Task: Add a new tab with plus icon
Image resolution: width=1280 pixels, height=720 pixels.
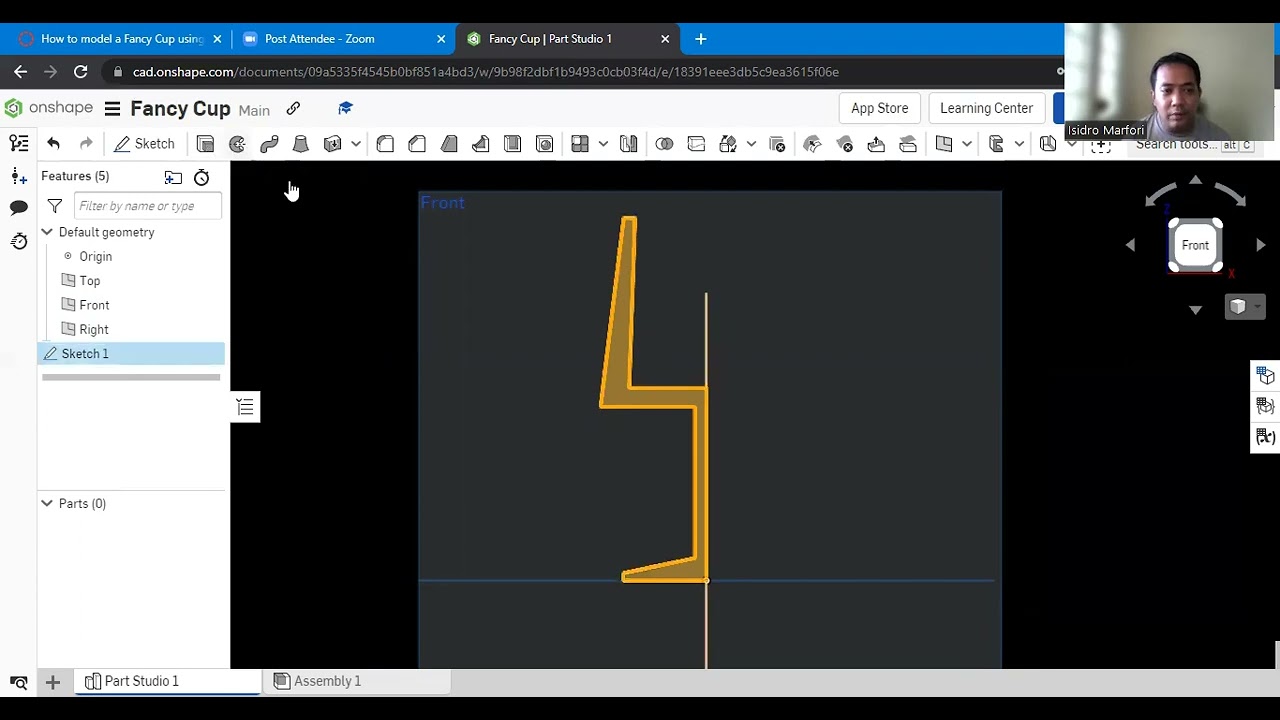Action: [x=53, y=682]
